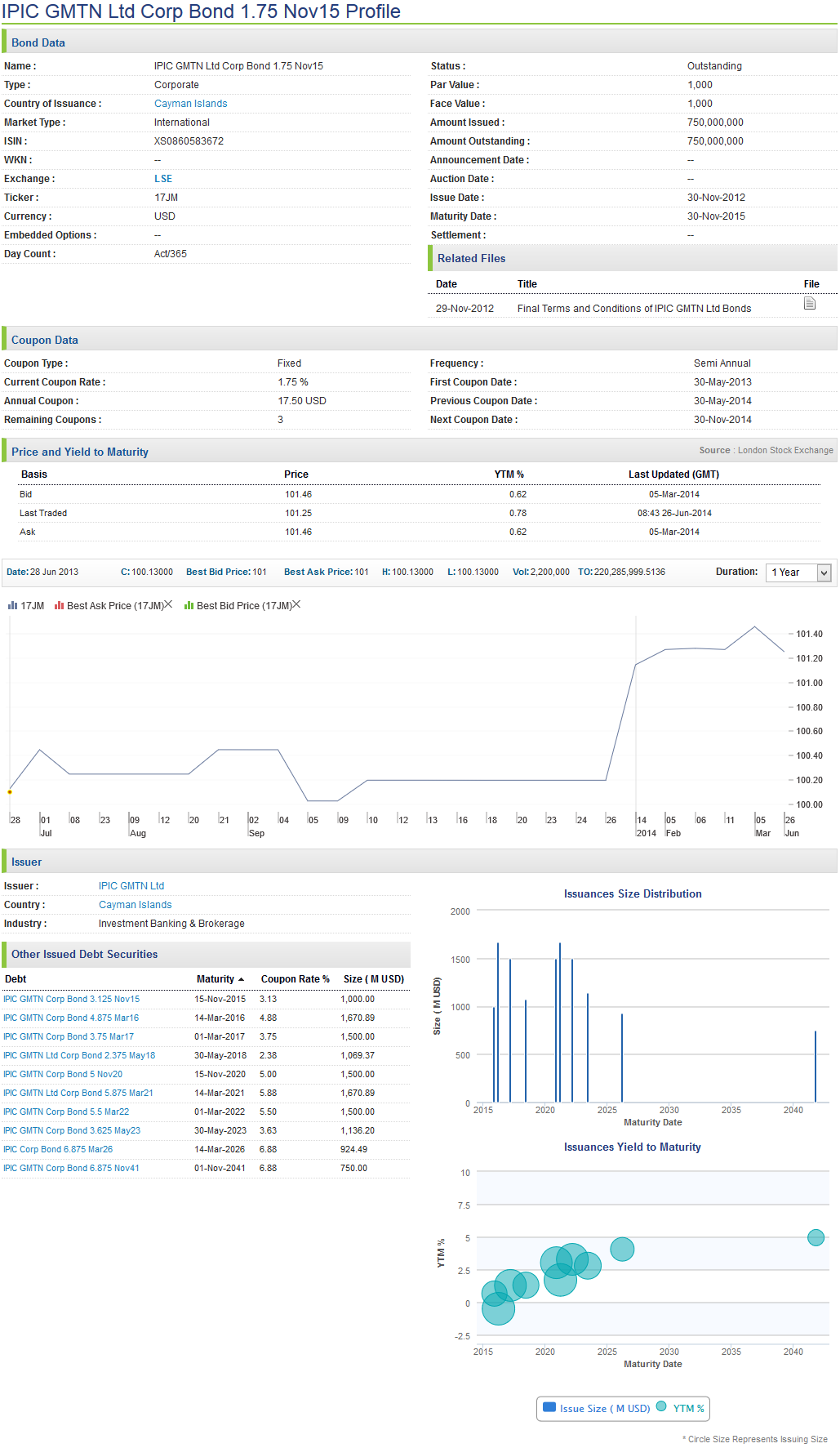Sort debt table by Coupon Rate %
Image resolution: width=840 pixels, height=1448 pixels.
(x=295, y=979)
